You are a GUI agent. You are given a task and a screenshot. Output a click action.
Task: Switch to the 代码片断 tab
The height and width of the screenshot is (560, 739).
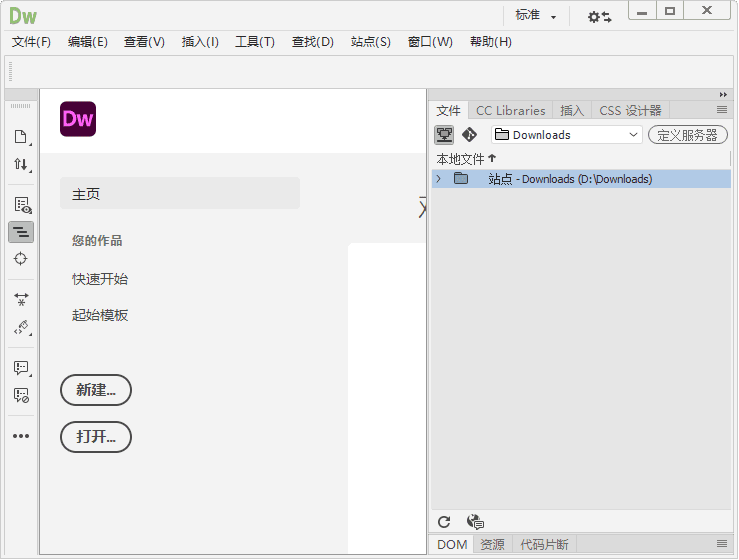click(x=544, y=544)
